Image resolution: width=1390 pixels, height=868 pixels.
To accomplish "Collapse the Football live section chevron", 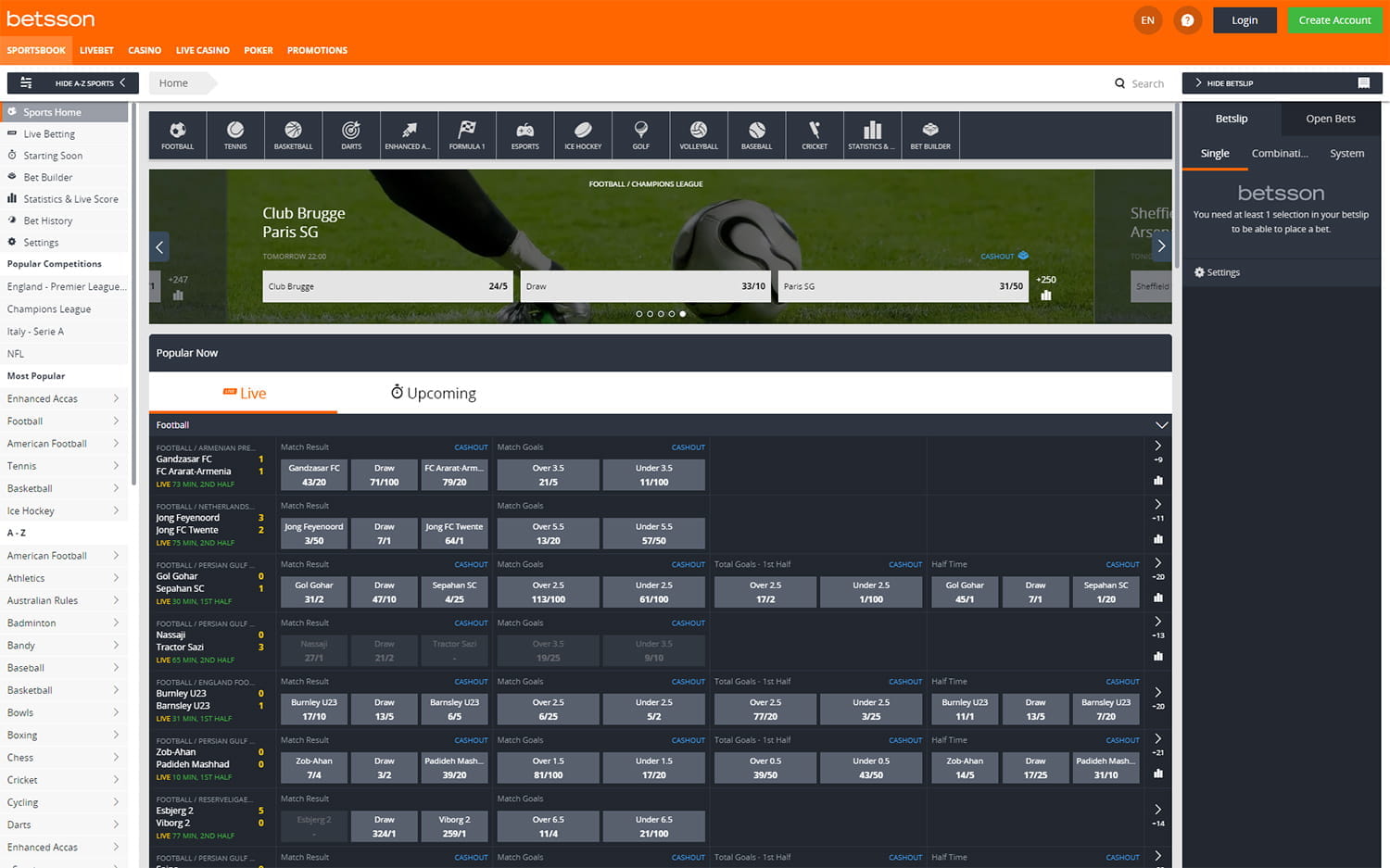I will click(x=1161, y=425).
